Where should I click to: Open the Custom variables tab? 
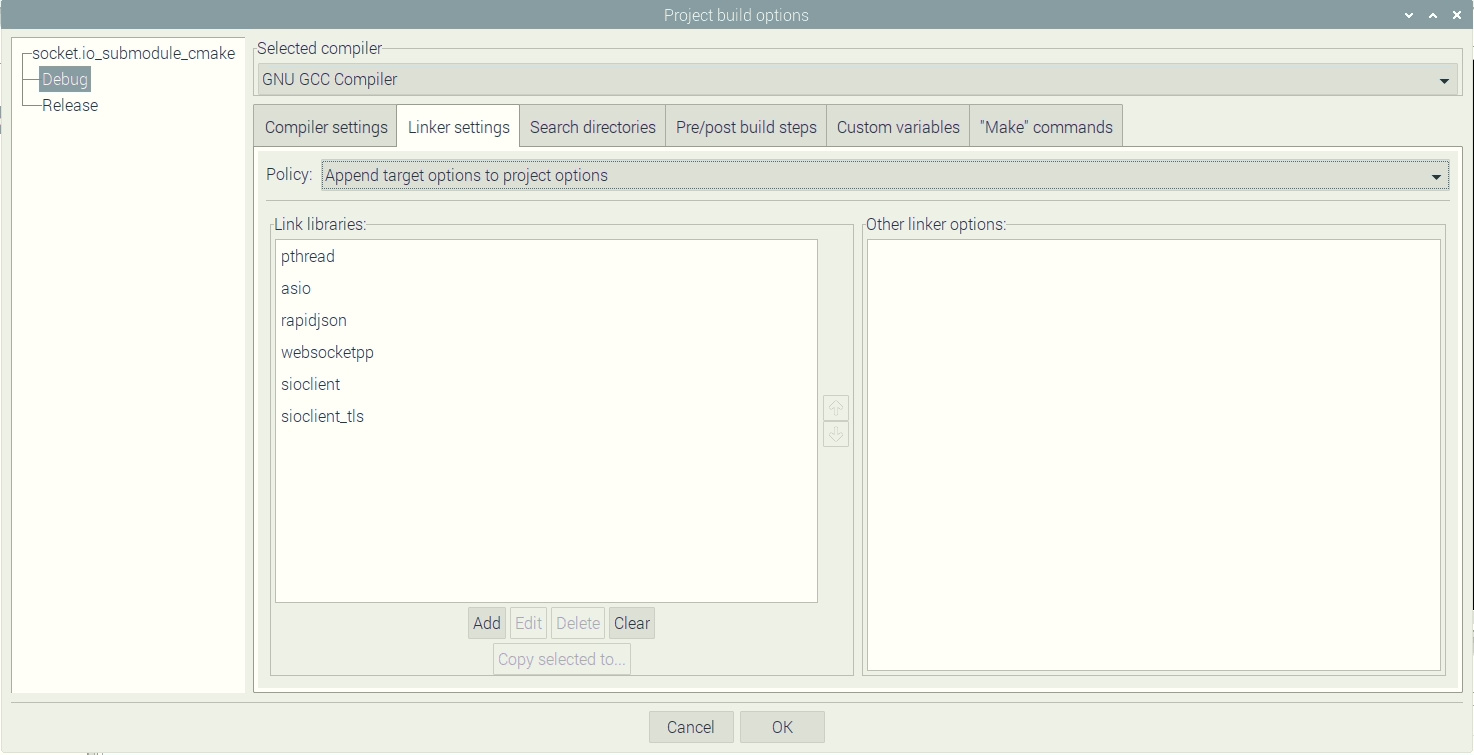click(898, 127)
